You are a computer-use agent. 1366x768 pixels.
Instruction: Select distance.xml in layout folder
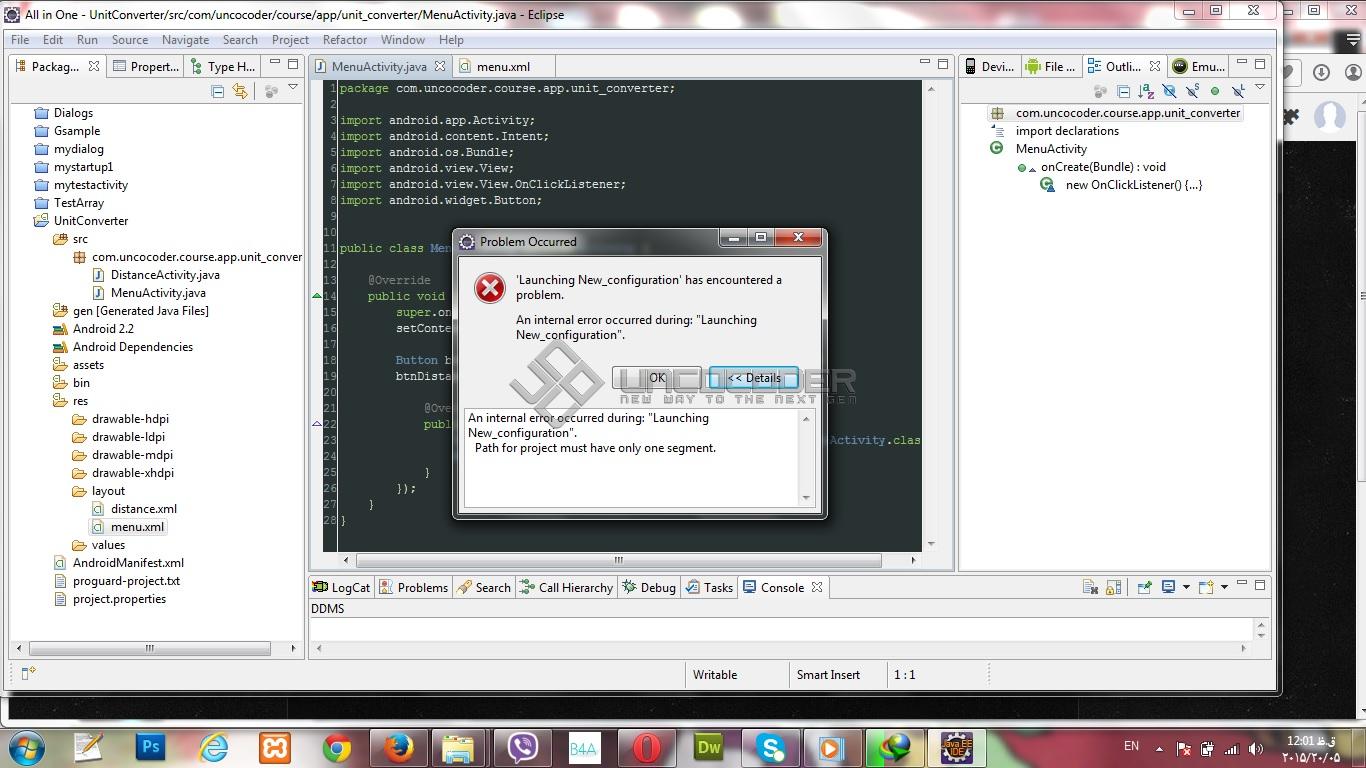coord(144,509)
